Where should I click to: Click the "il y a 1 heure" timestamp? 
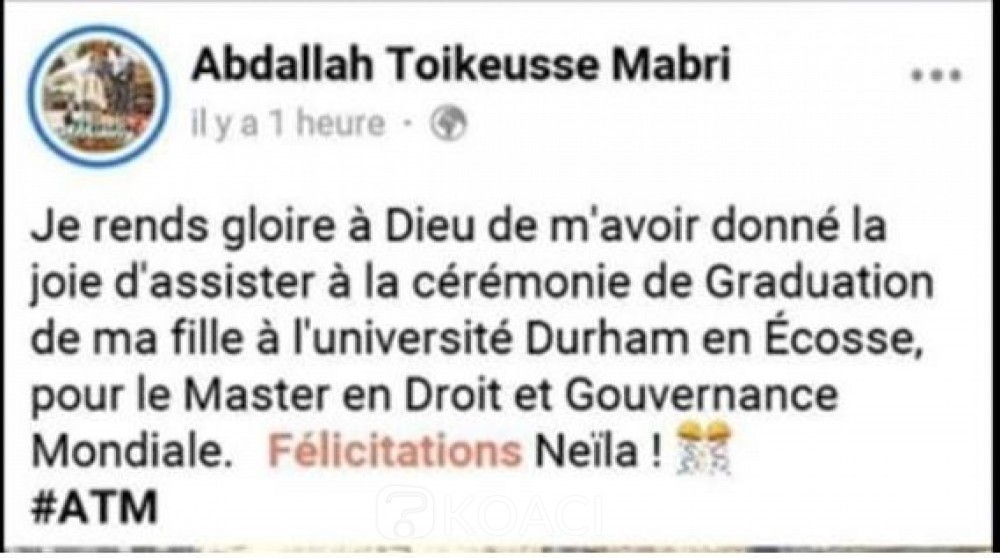(x=289, y=124)
